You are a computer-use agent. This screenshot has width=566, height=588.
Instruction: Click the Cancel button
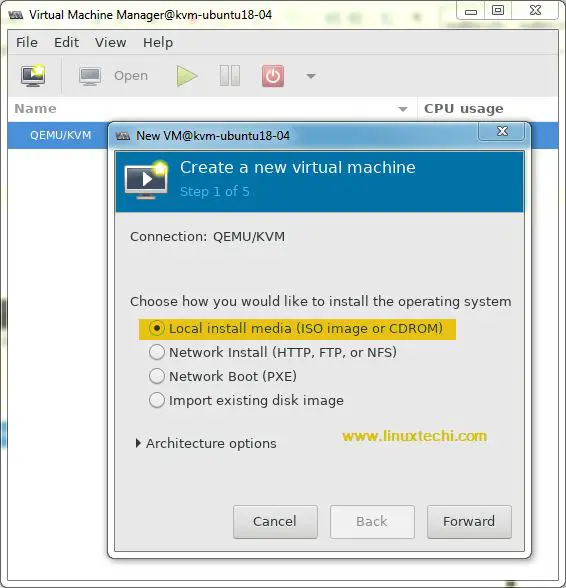tap(275, 522)
